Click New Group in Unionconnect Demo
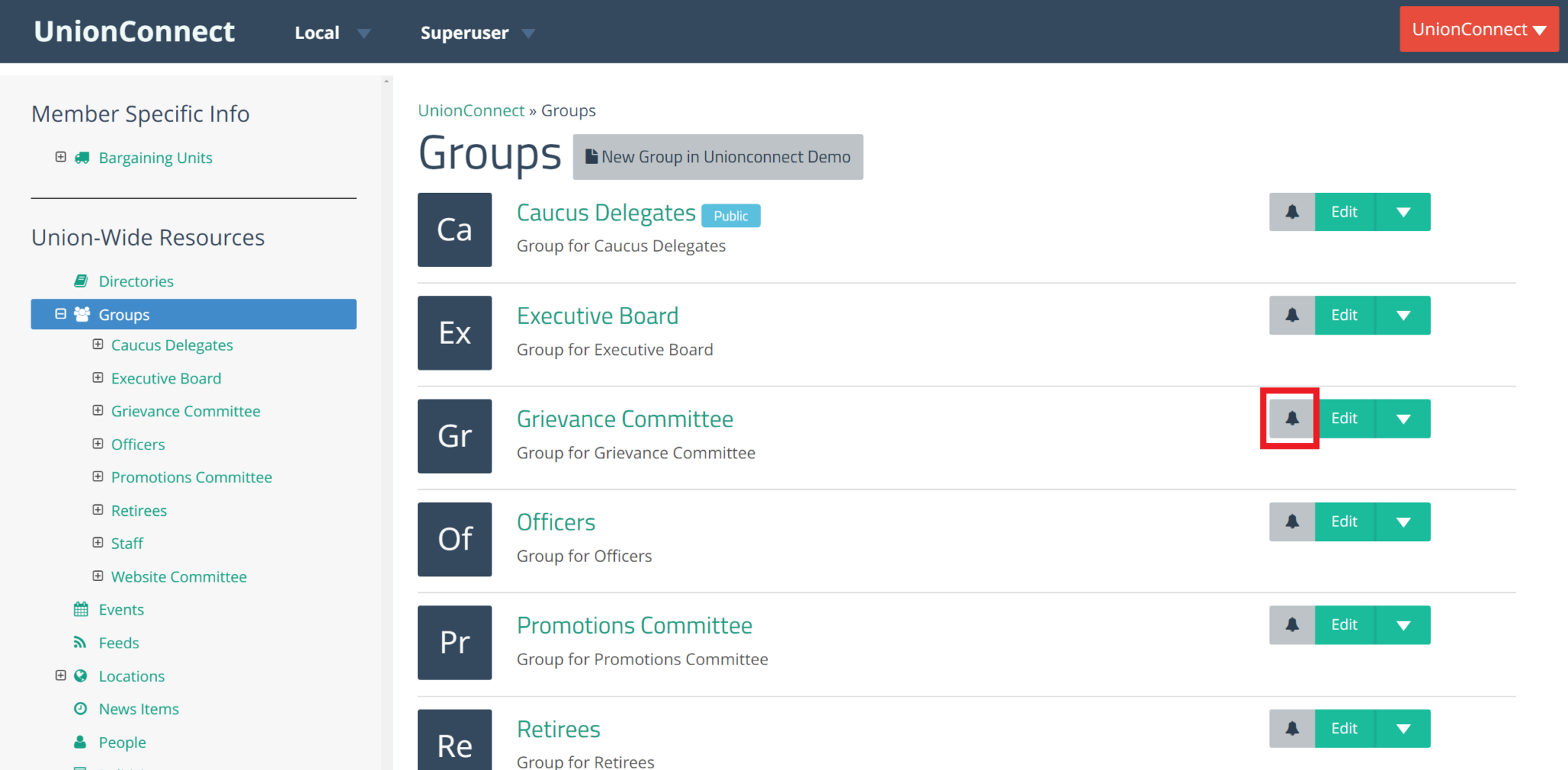The width and height of the screenshot is (1568, 770). click(717, 156)
